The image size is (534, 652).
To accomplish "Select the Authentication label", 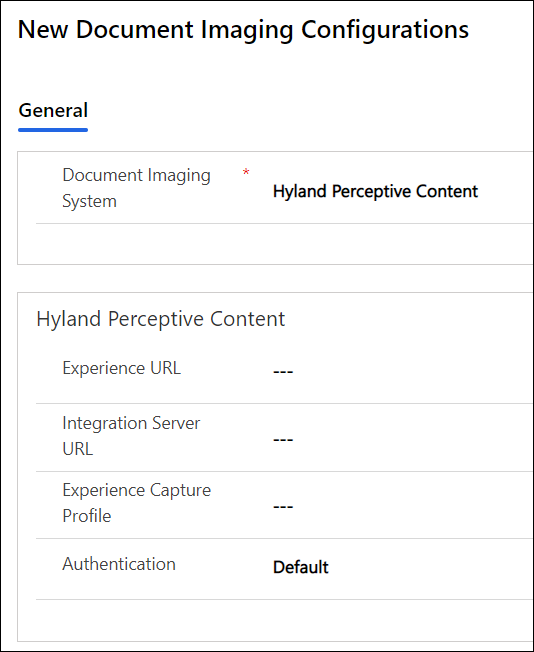I will pos(119,564).
